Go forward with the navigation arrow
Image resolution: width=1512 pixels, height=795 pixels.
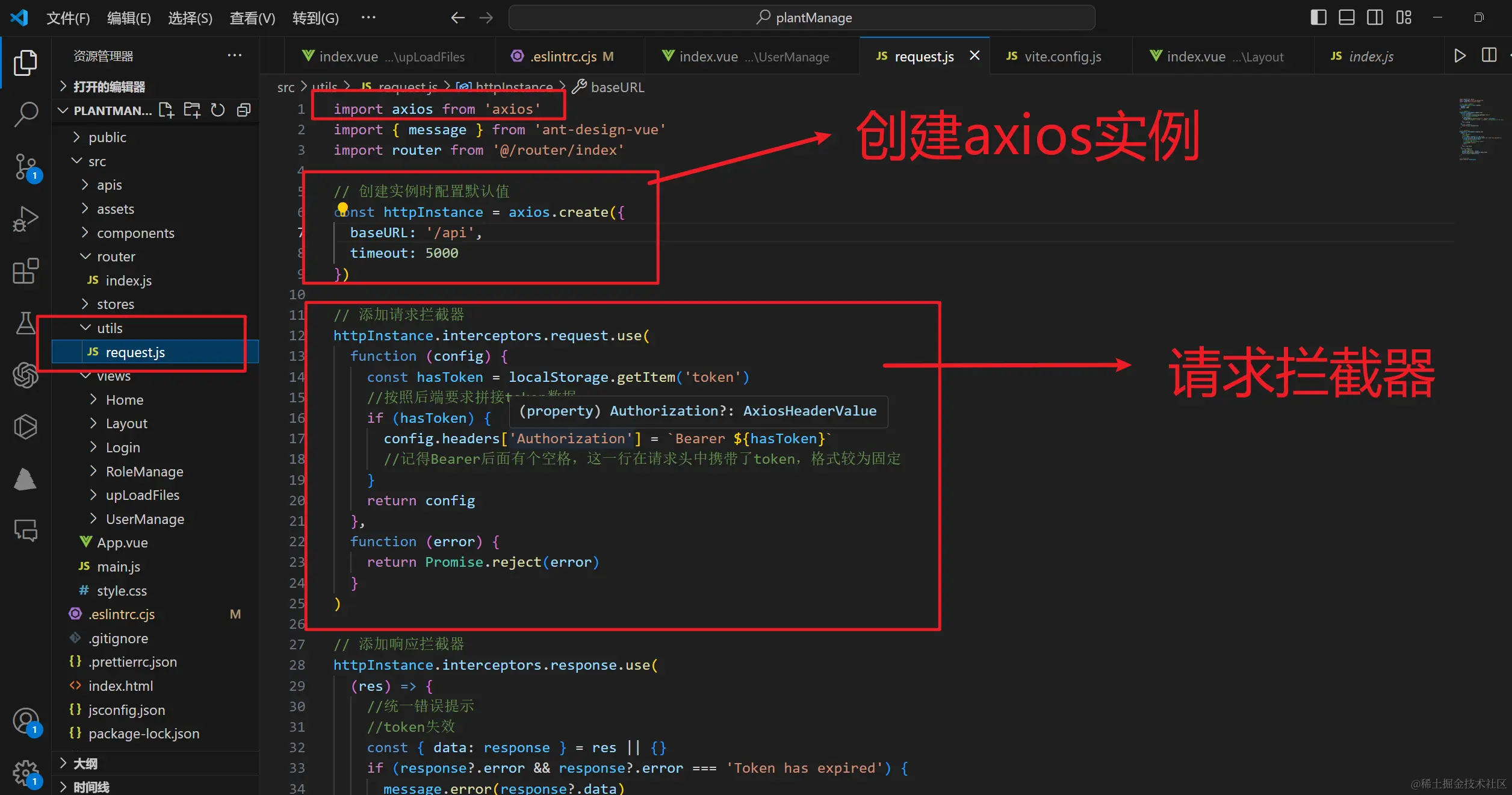tap(486, 17)
